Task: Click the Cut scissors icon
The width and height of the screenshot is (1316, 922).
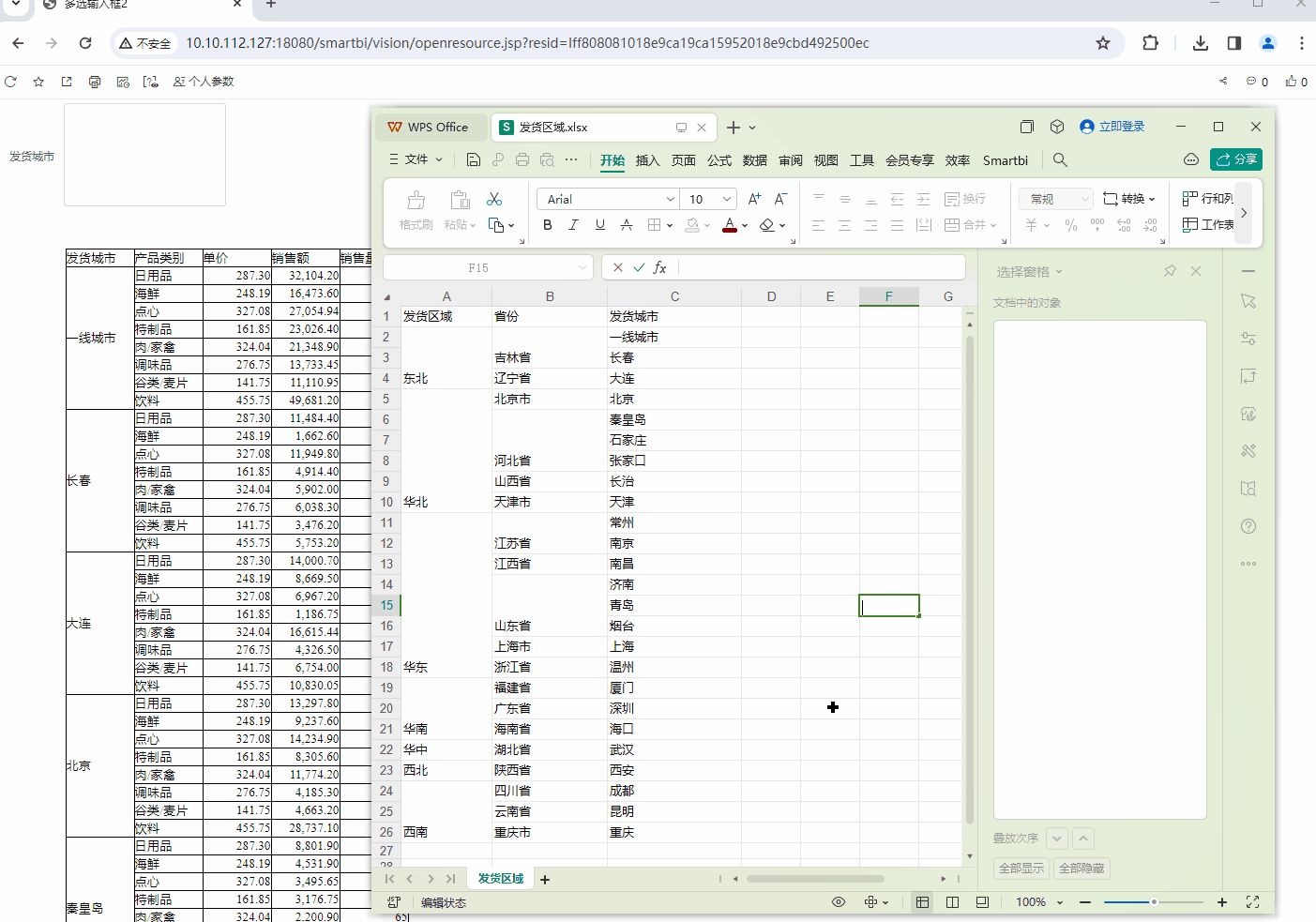Action: 494,199
